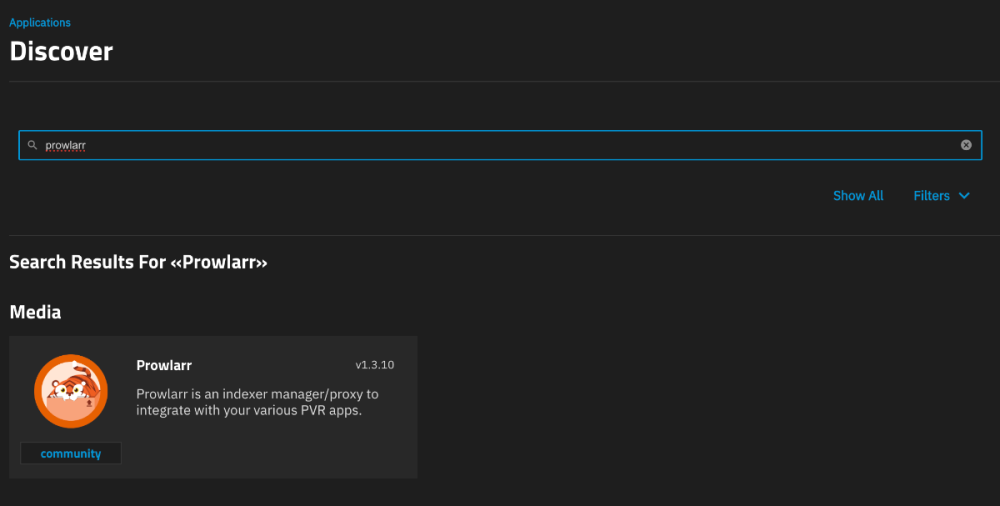Select the community train badge
Screen dimensions: 1000x506
click(x=71, y=453)
